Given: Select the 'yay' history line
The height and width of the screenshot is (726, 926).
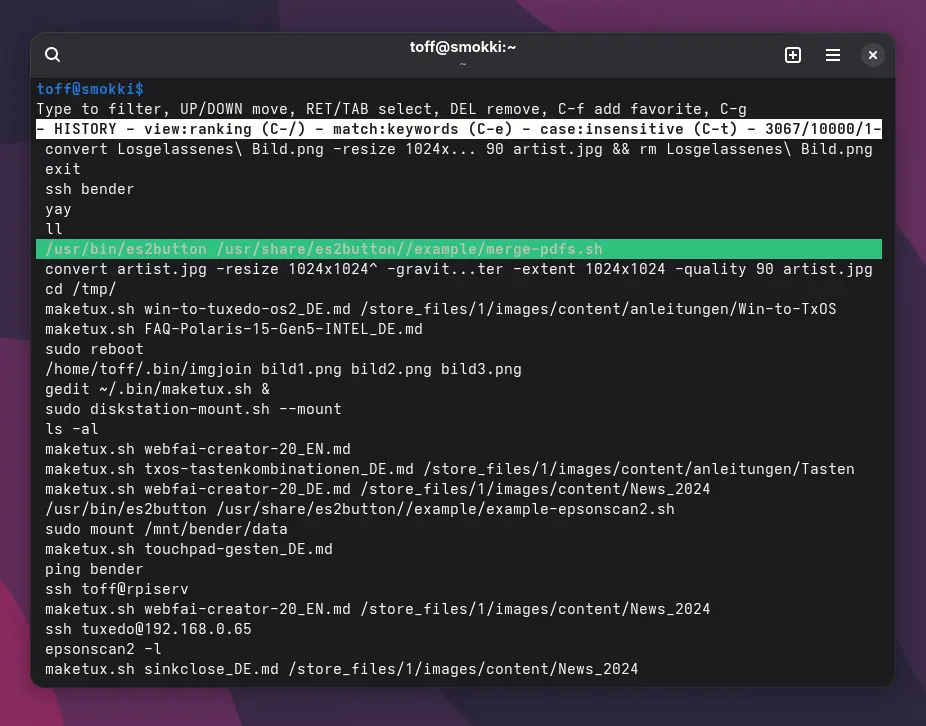Looking at the screenshot, I should 58,209.
